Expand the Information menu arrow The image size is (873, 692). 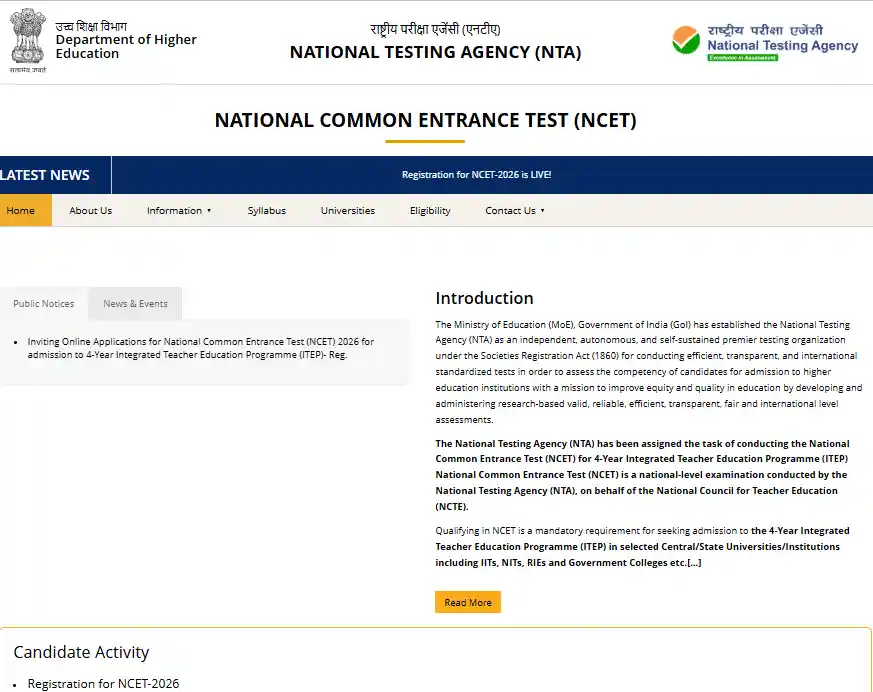coord(208,211)
